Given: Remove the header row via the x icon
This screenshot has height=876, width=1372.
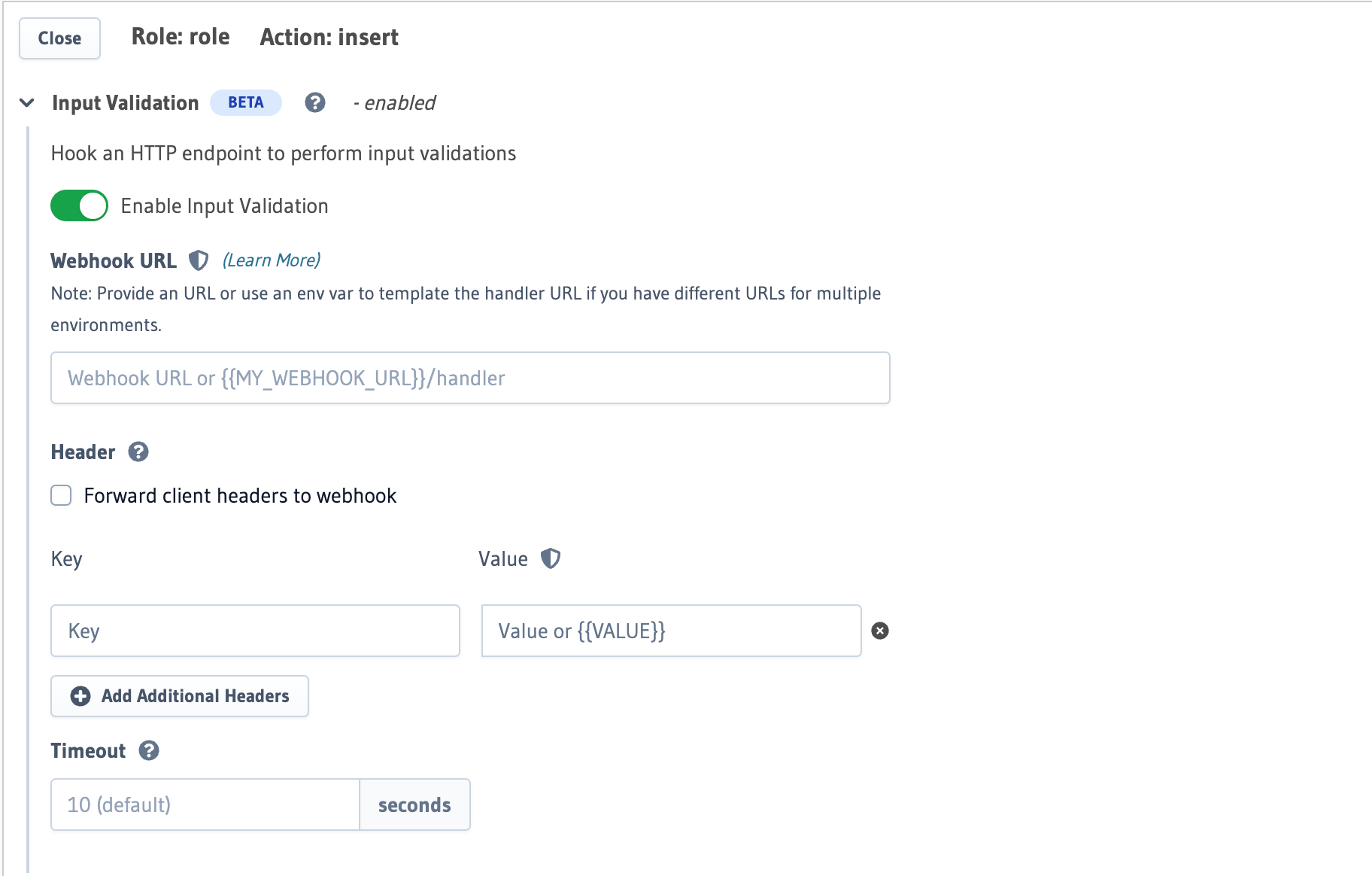Looking at the screenshot, I should click(x=880, y=631).
